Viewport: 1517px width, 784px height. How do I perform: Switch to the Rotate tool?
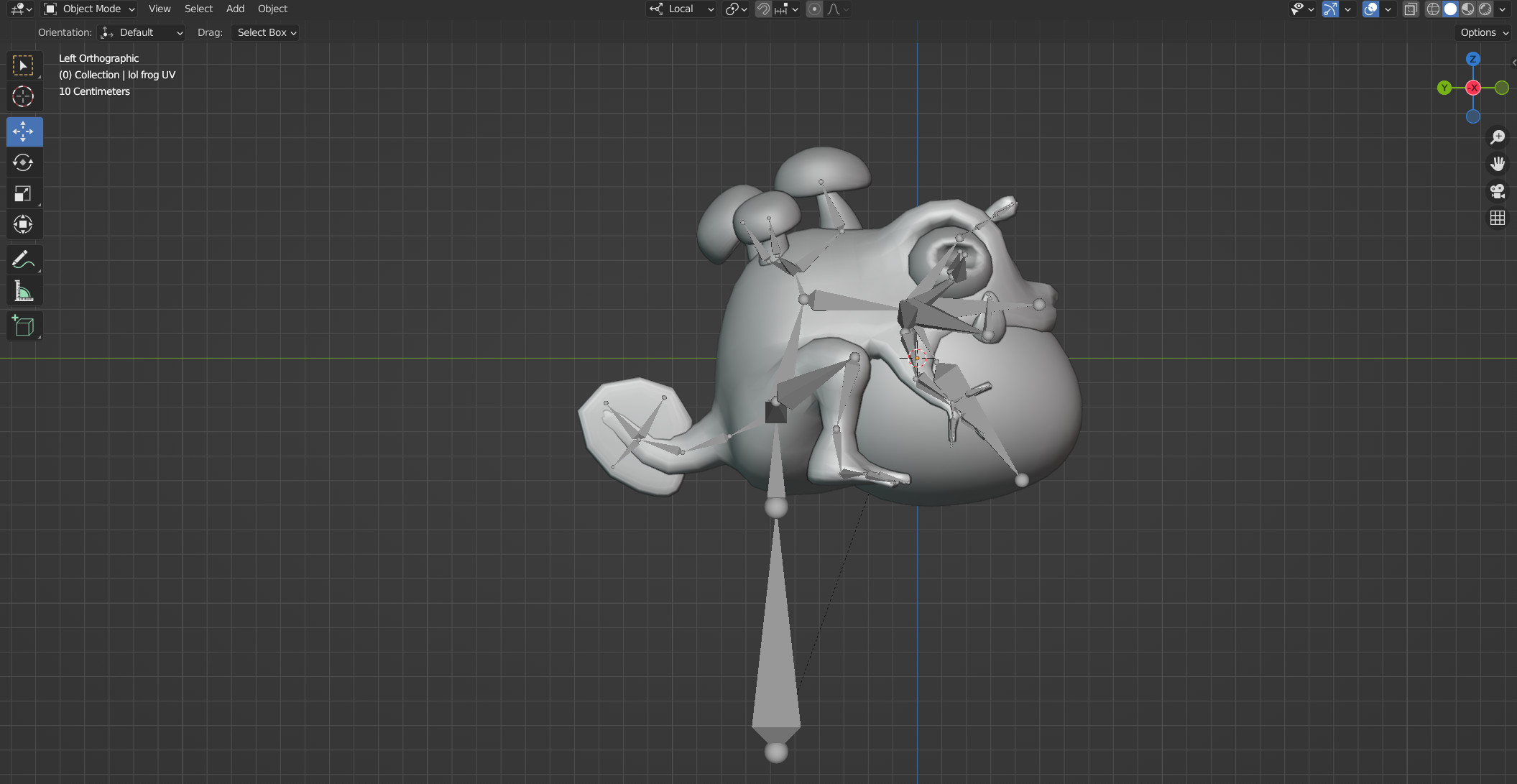coord(24,162)
